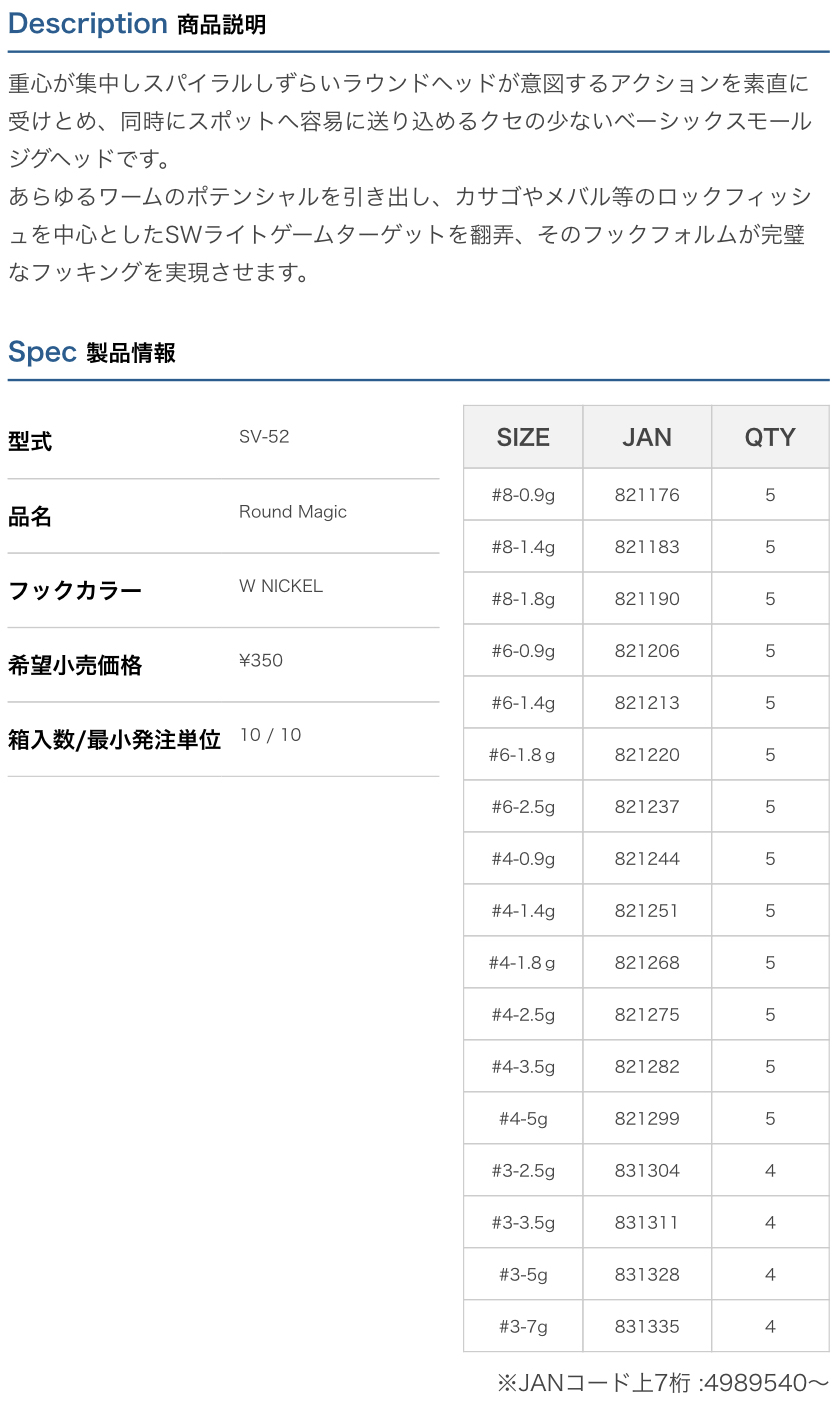
Task: Select JAN code 821176 in the table
Action: click(647, 495)
